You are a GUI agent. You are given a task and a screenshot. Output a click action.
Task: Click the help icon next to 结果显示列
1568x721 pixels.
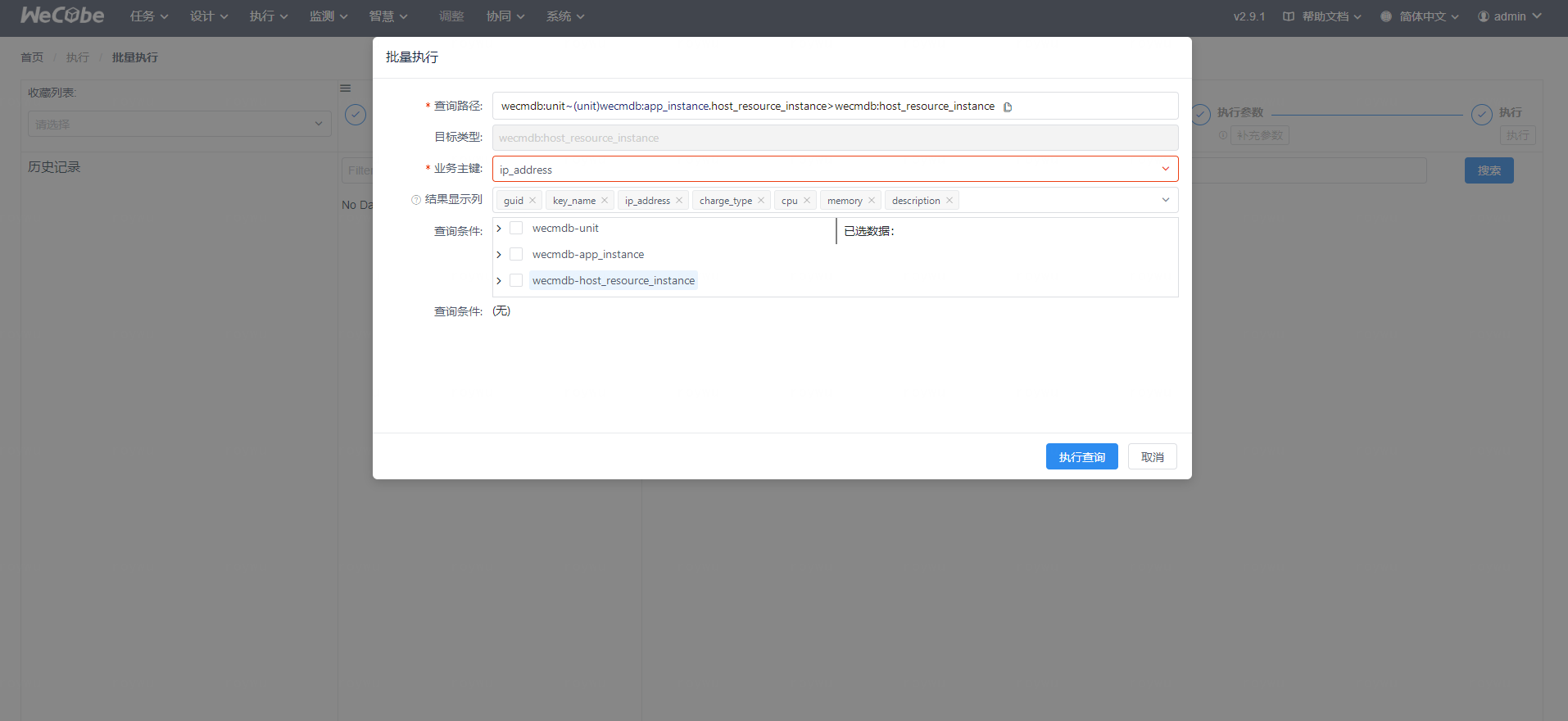point(416,200)
